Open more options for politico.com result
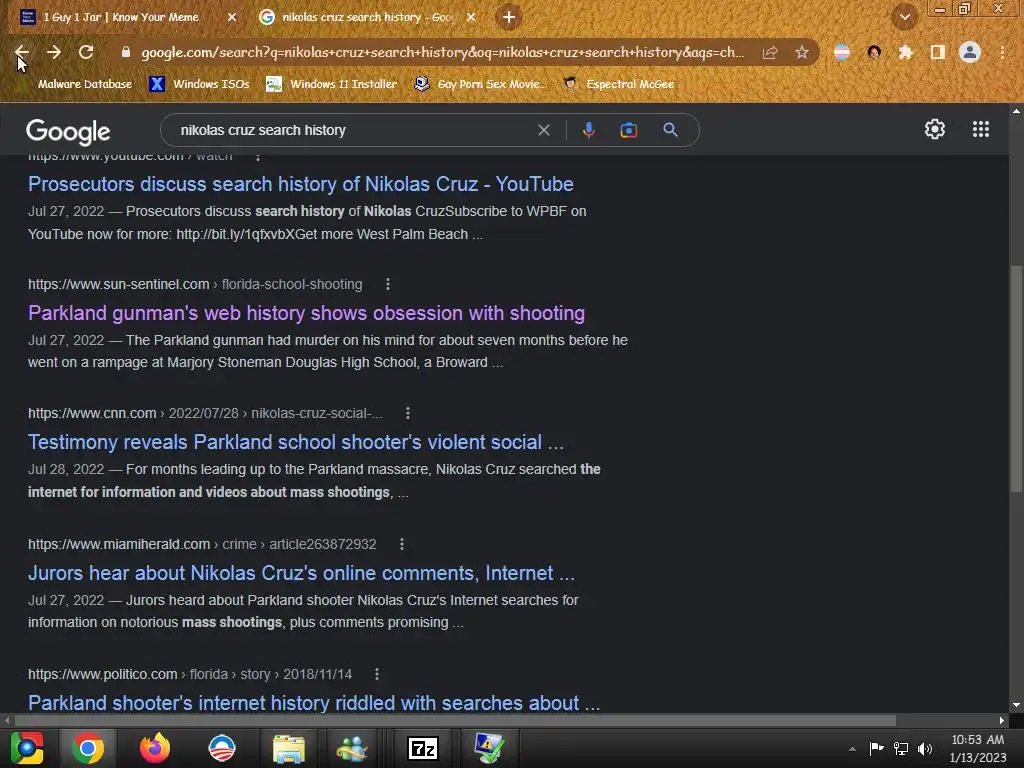This screenshot has width=1024, height=768. click(377, 674)
